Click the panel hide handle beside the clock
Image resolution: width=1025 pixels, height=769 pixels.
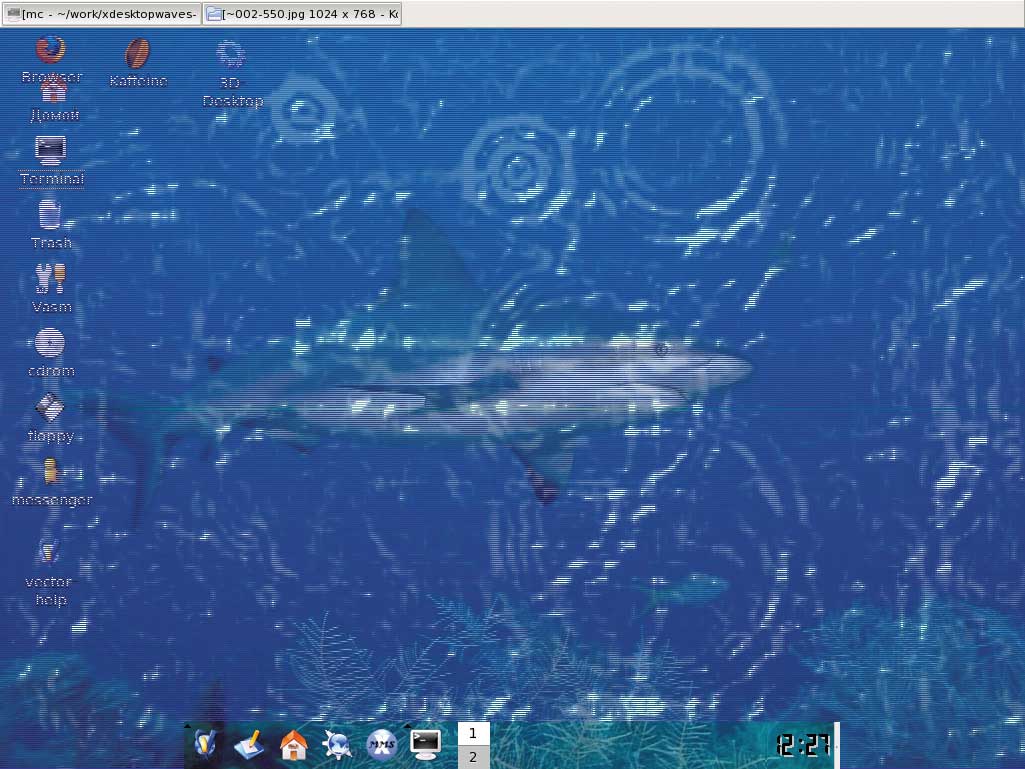coord(837,745)
